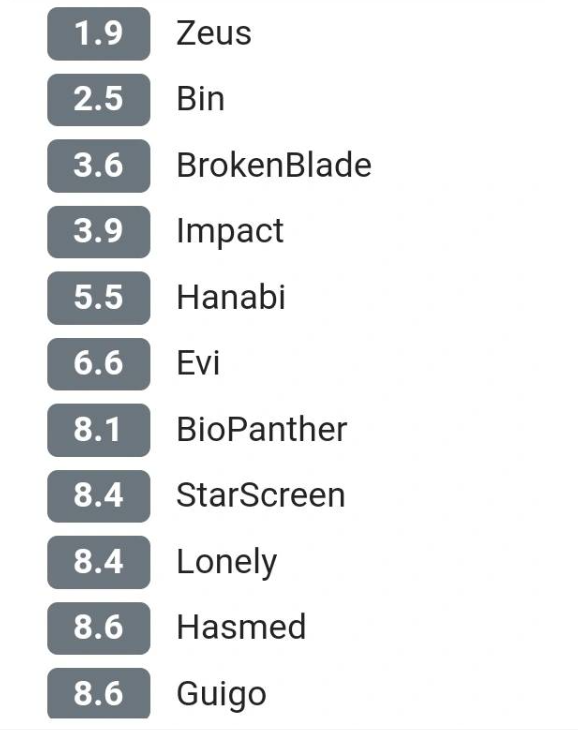Click the 2.5 rating badge beside Bin
The image size is (578, 730).
tap(99, 100)
